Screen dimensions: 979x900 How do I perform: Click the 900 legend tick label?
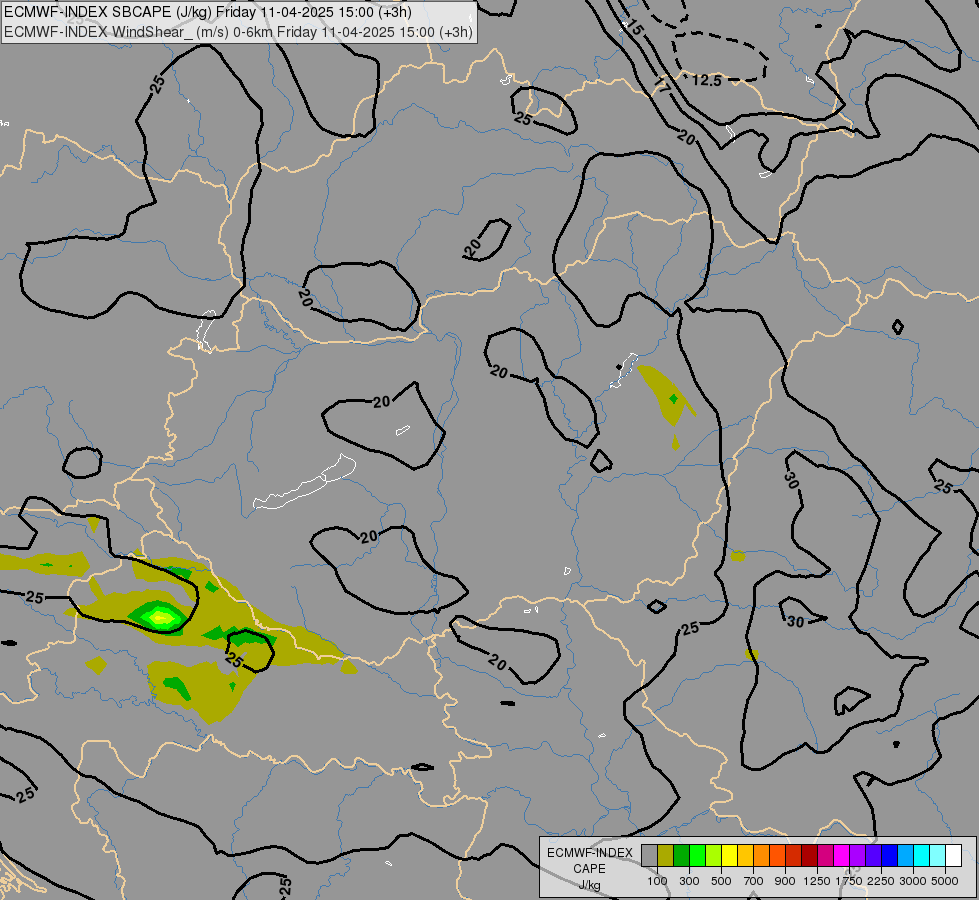[785, 881]
